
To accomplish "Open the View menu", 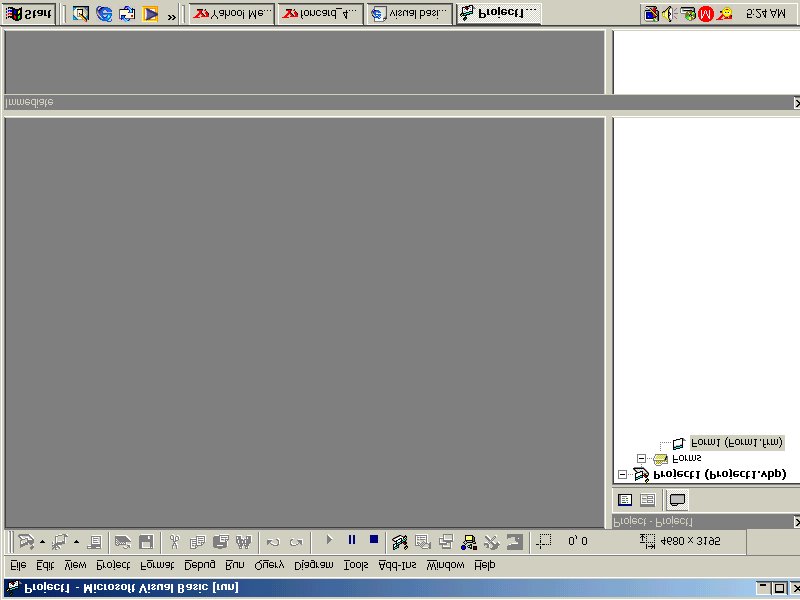I will 75,565.
